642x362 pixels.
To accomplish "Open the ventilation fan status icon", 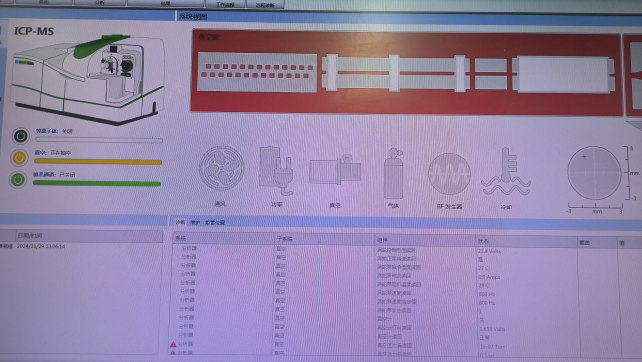I will [x=222, y=168].
